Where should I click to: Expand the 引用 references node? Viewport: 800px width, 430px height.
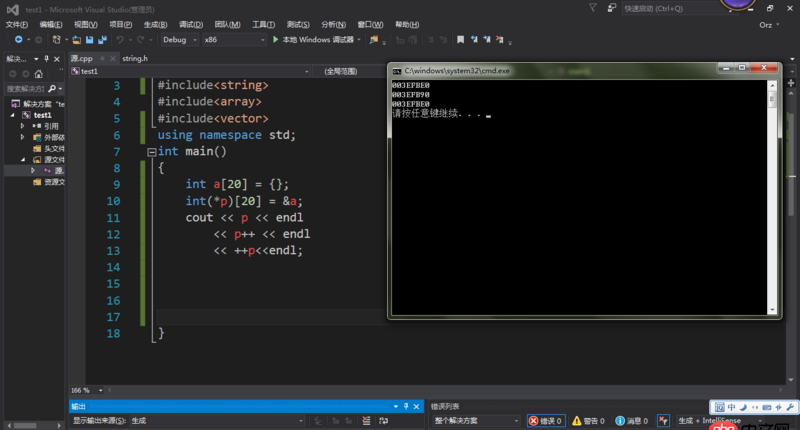tap(22, 126)
